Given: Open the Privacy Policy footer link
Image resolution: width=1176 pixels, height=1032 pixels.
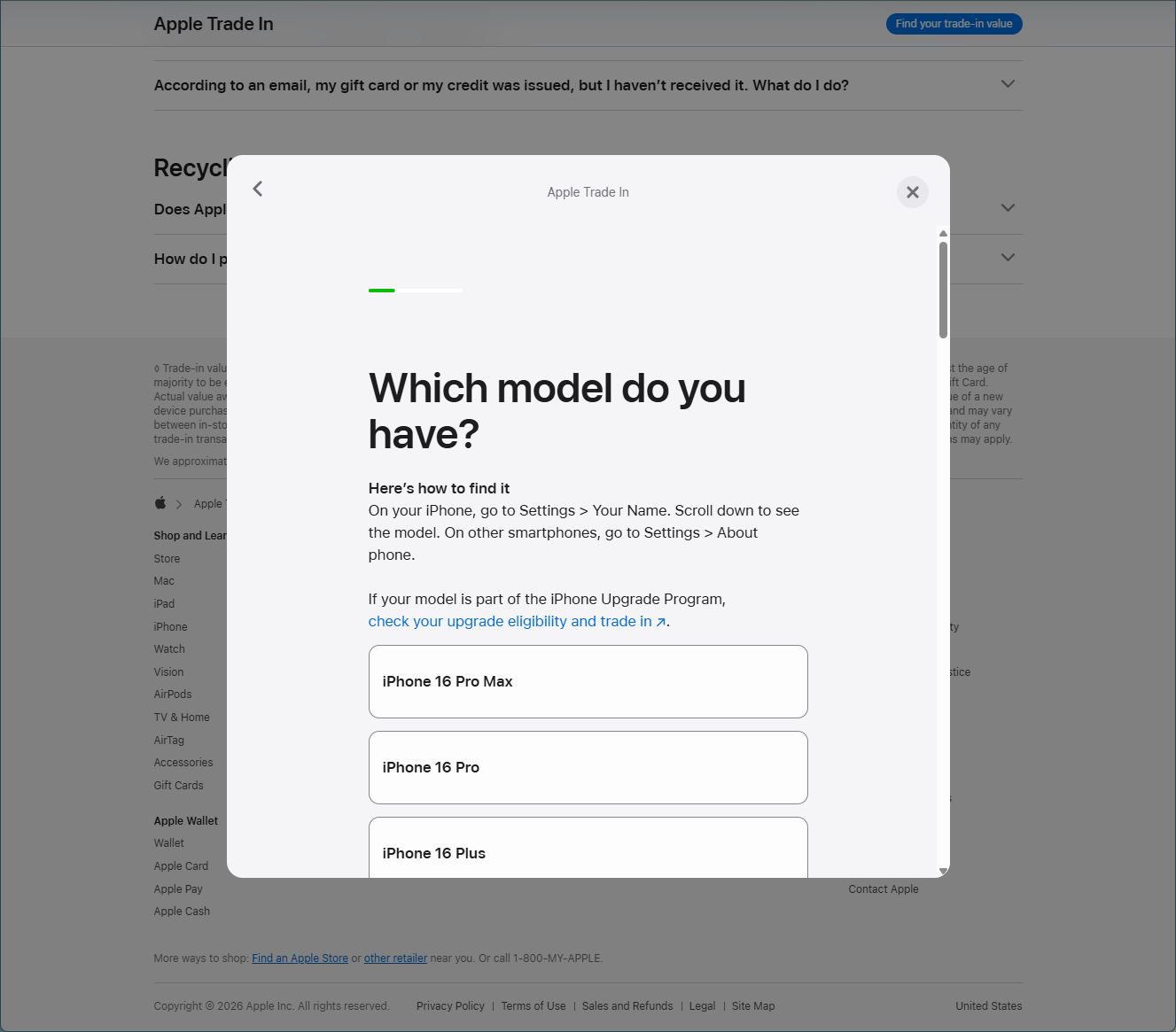Looking at the screenshot, I should 450,1006.
